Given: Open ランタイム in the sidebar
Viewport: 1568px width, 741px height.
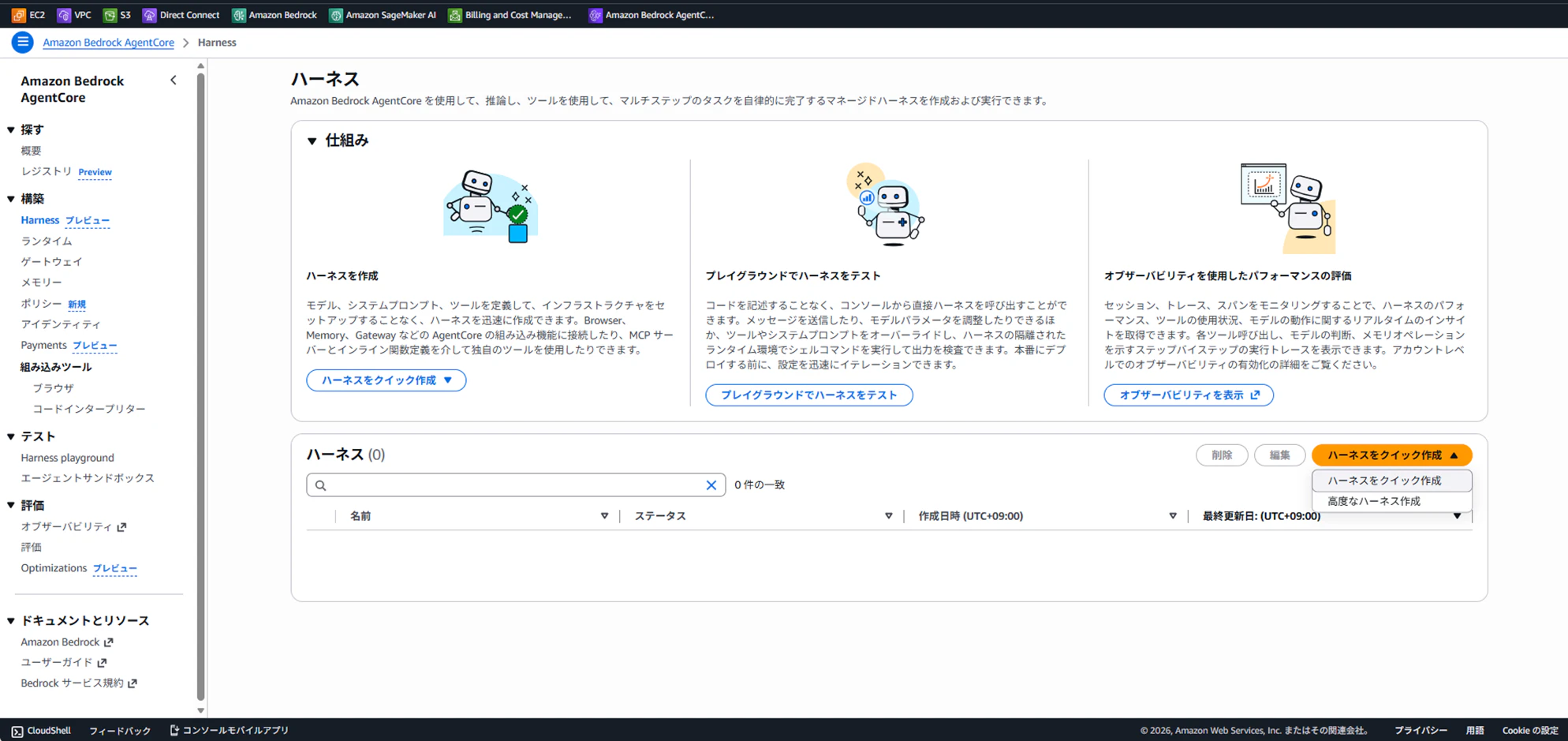Looking at the screenshot, I should [47, 241].
